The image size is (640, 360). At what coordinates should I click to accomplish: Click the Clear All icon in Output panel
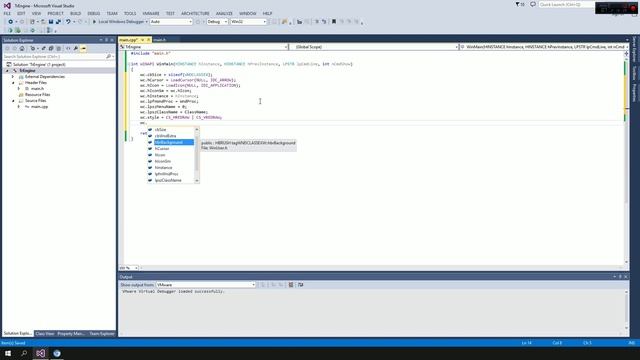(291, 285)
